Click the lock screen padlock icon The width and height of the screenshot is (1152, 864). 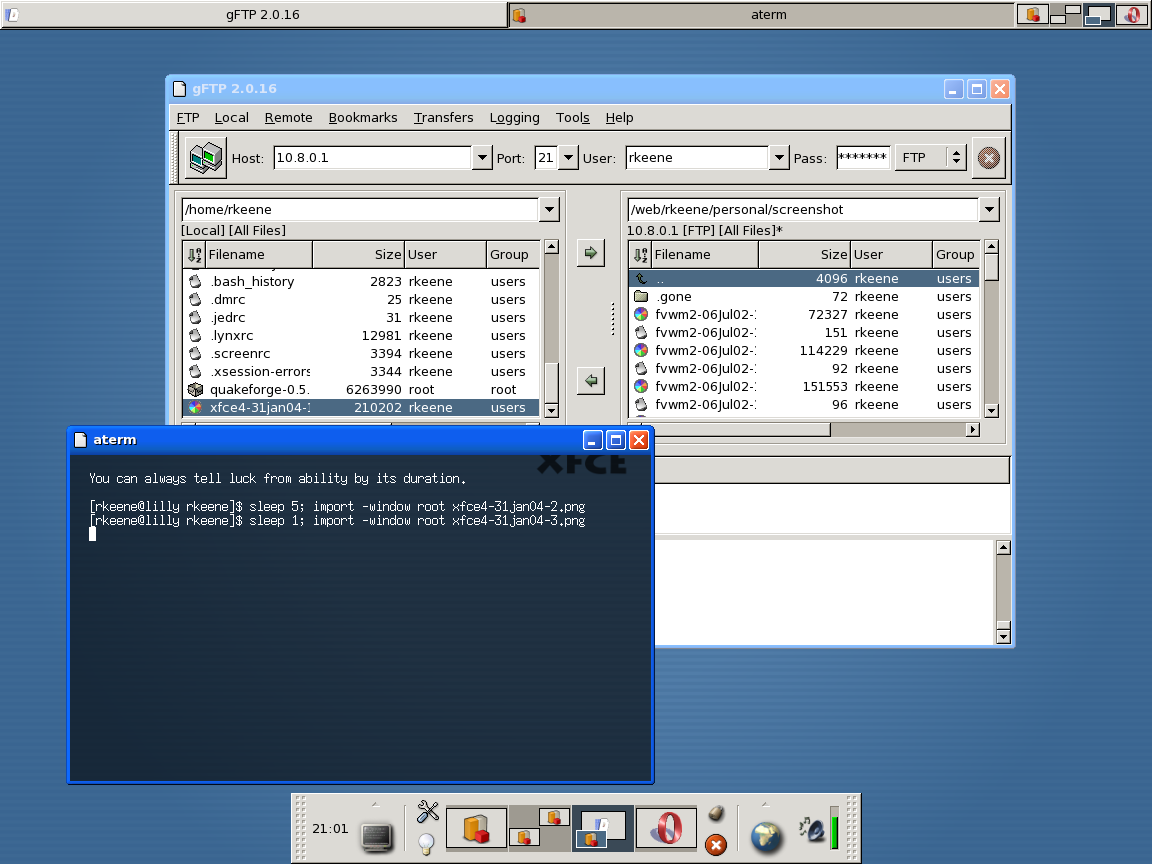716,813
